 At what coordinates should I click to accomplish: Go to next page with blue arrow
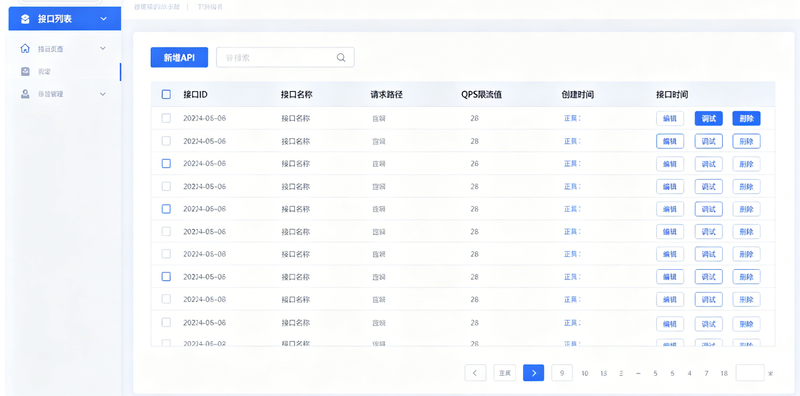[534, 373]
